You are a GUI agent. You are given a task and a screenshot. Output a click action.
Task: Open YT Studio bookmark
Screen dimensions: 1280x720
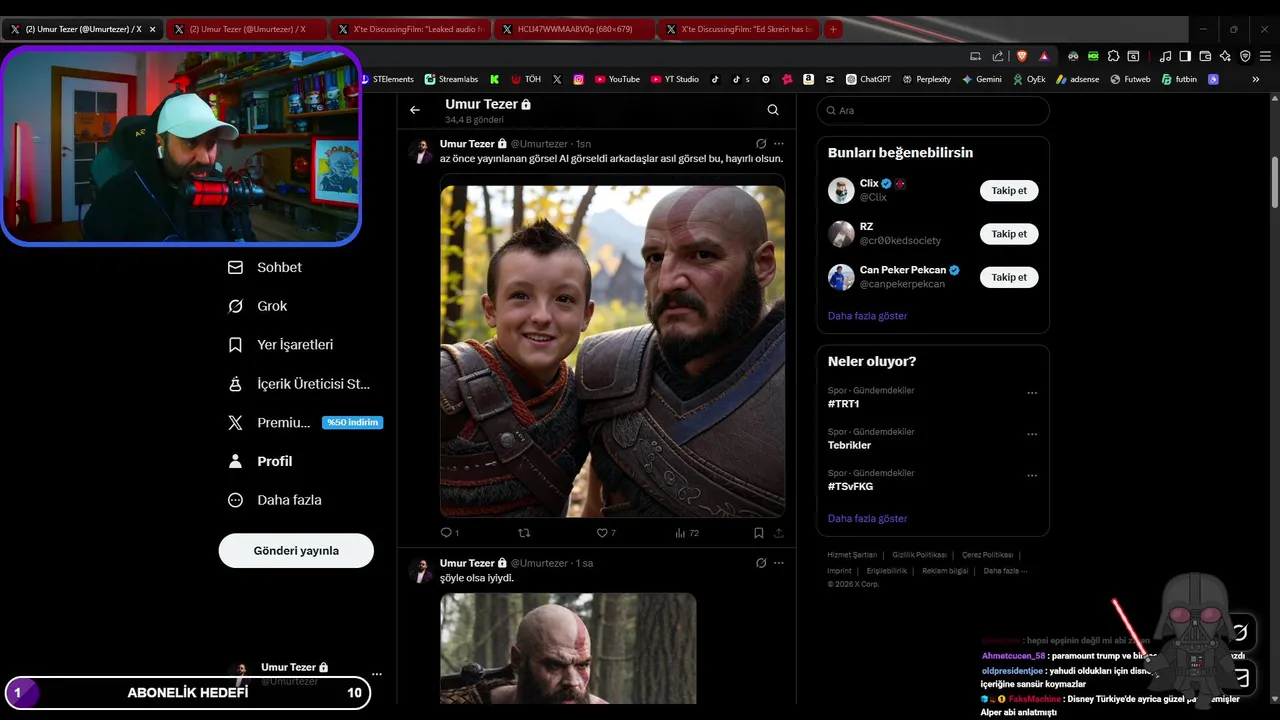click(x=675, y=79)
